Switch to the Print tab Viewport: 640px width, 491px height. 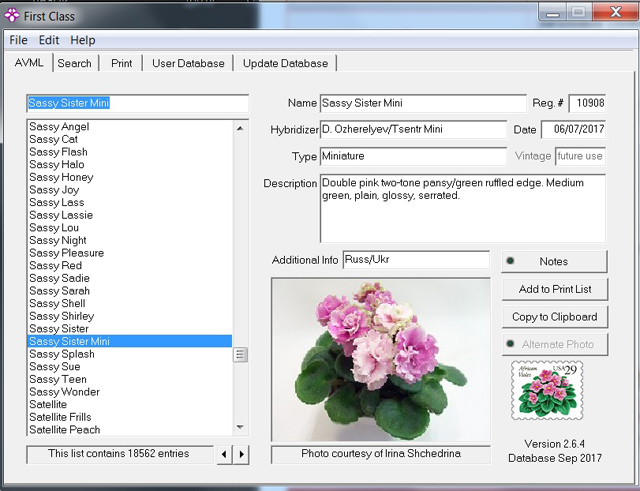(x=122, y=63)
